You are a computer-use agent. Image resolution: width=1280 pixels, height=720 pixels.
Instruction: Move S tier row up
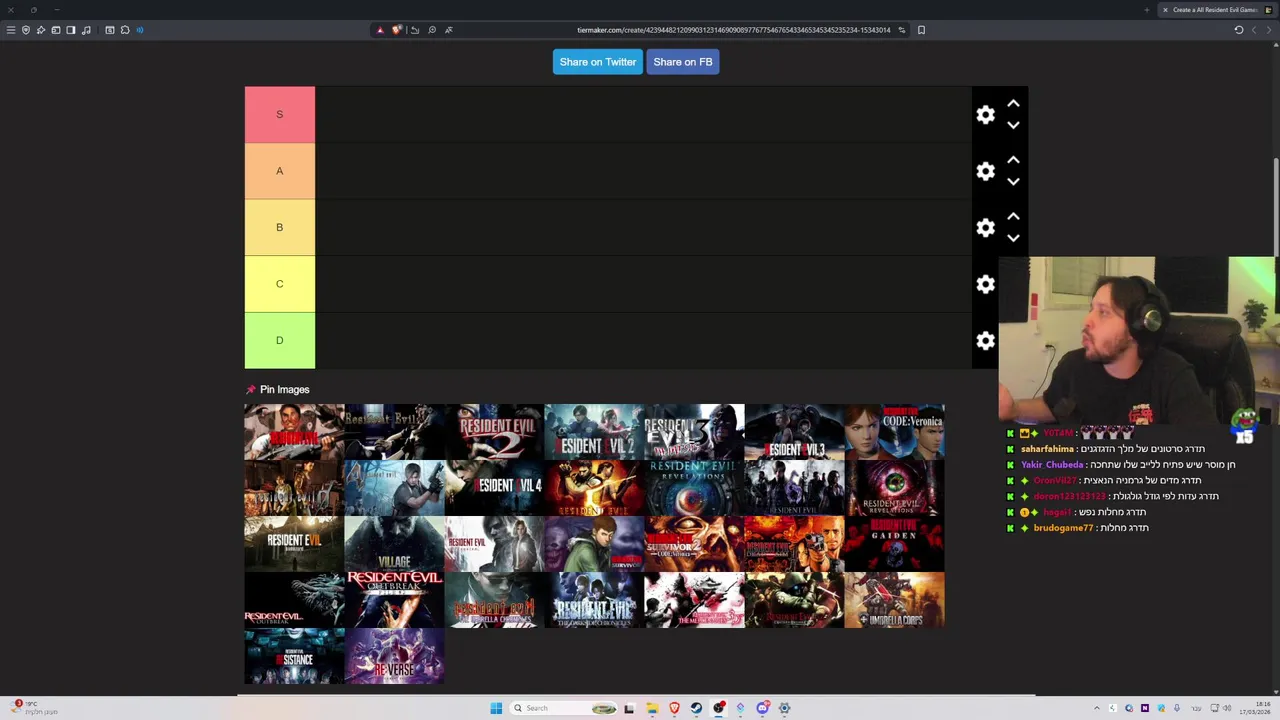1013,103
